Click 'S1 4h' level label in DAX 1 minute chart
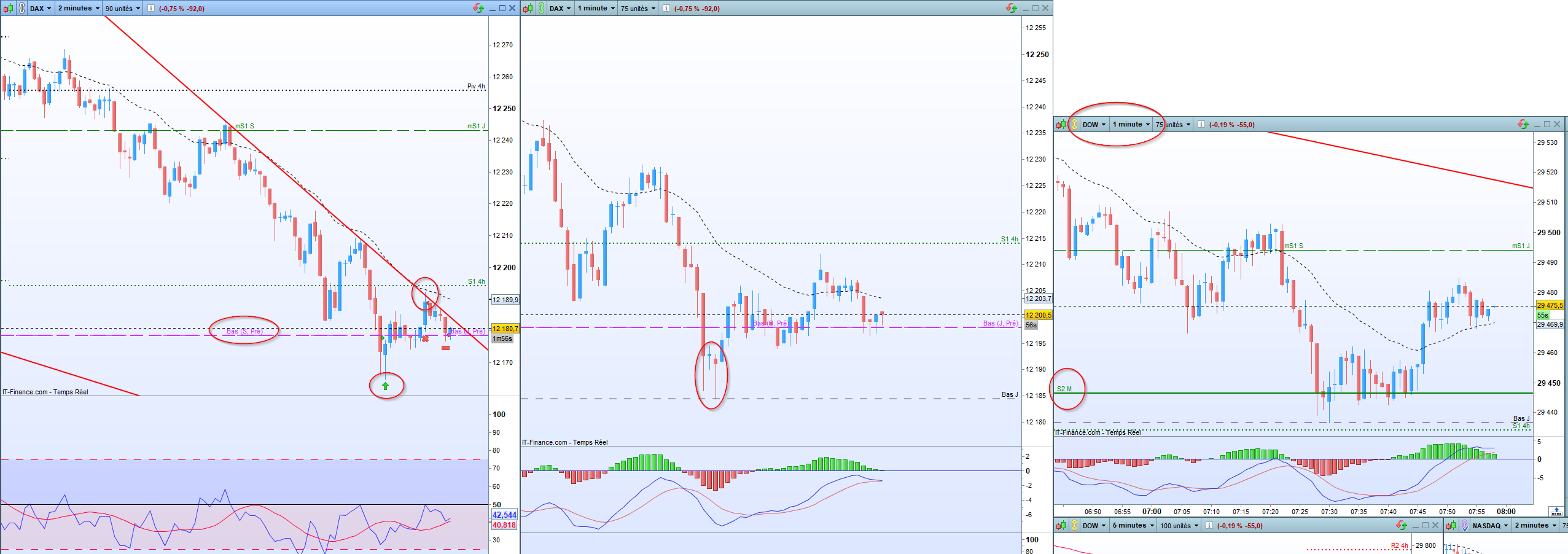Screen dimensions: 1568x554 click(x=1009, y=239)
